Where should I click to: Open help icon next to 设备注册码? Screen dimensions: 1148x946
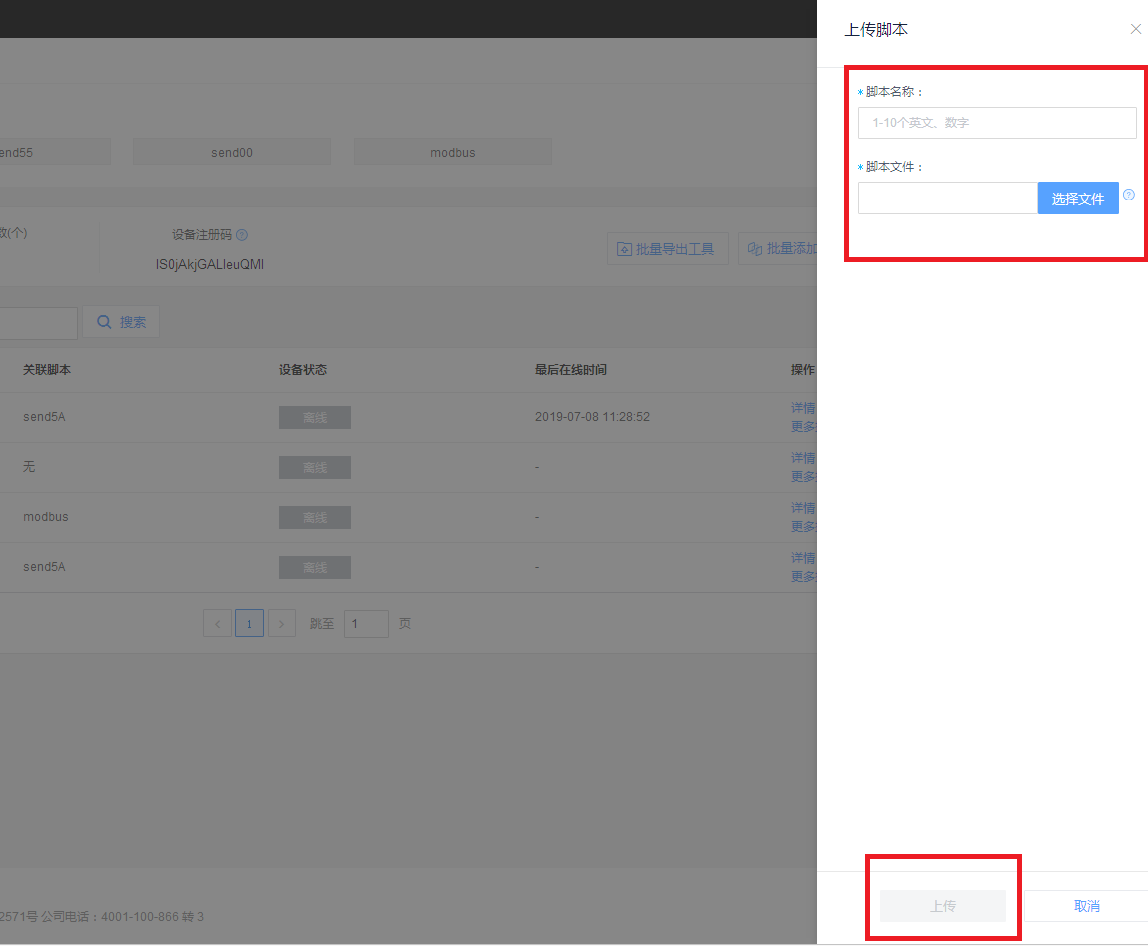[242, 235]
